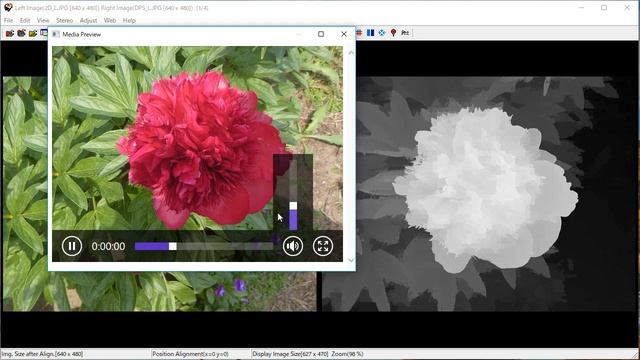Viewport: 640px width, 360px height.
Task: Open the Stereo menu
Action: 64,20
